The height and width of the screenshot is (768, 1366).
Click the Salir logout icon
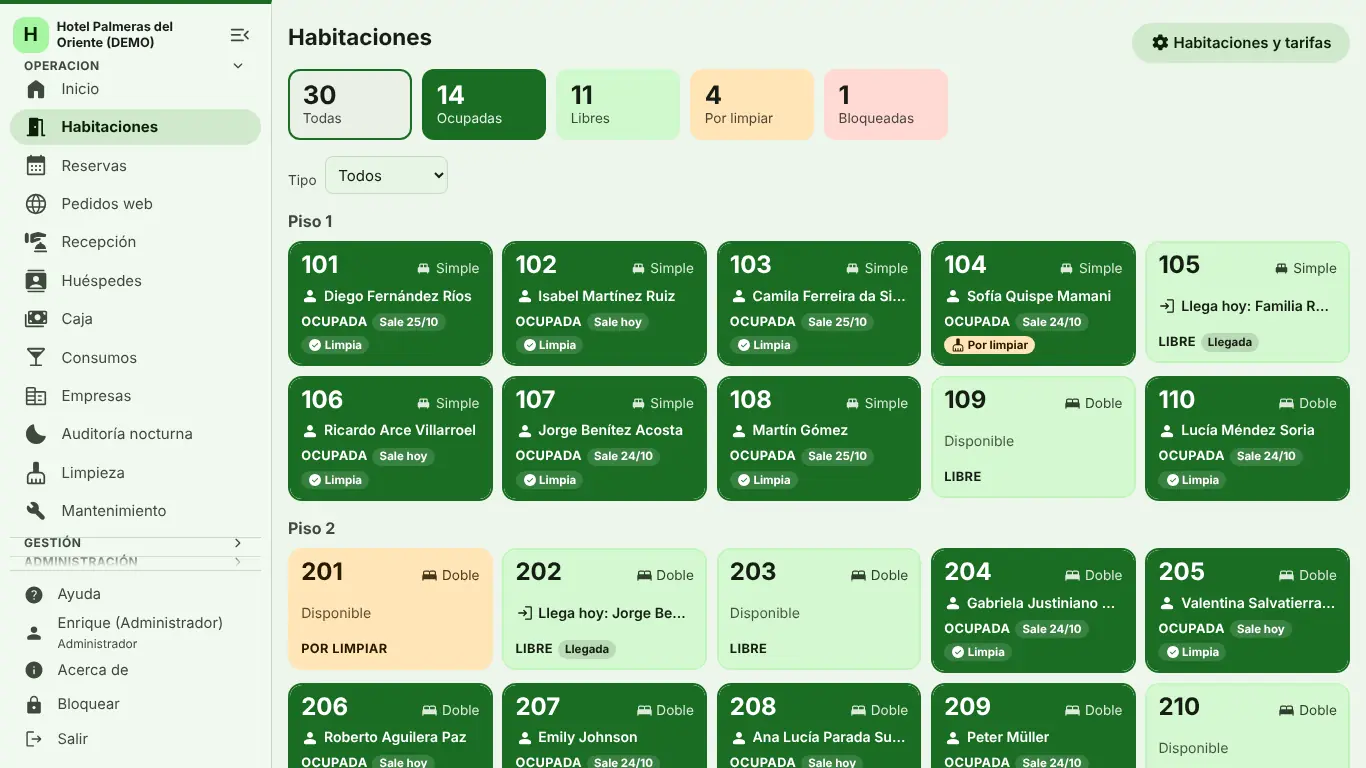[34, 739]
